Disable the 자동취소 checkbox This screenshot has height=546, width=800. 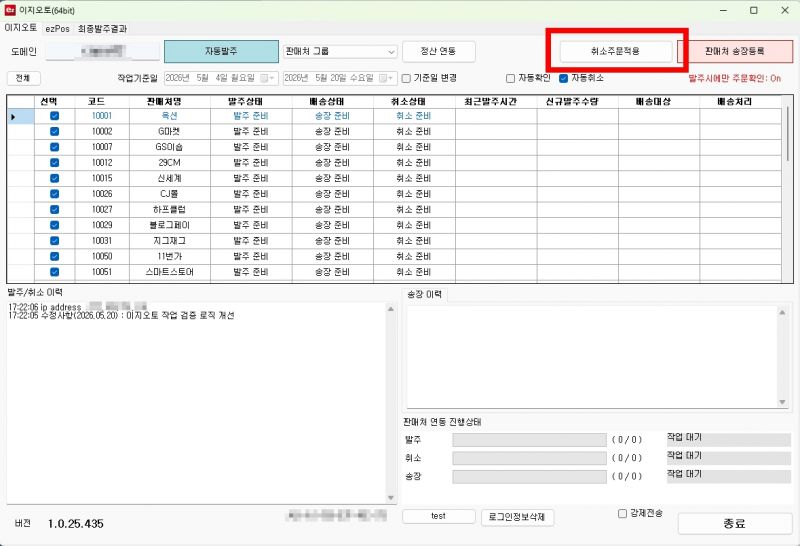564,78
